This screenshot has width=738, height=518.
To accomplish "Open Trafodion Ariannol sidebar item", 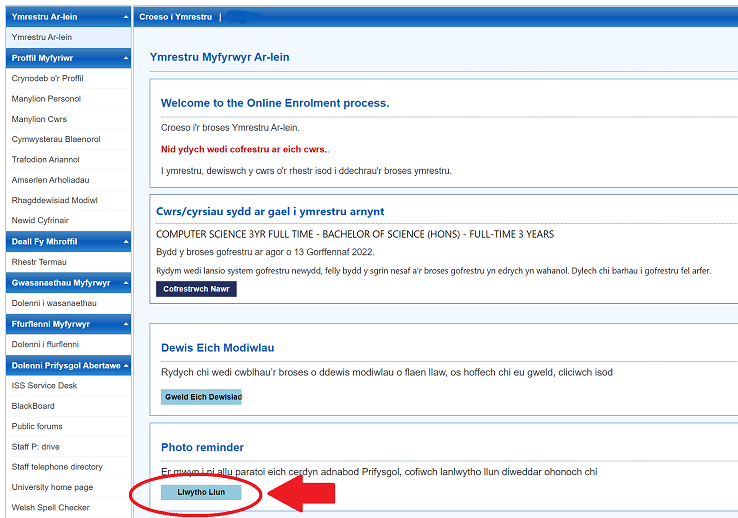I will 46,160.
